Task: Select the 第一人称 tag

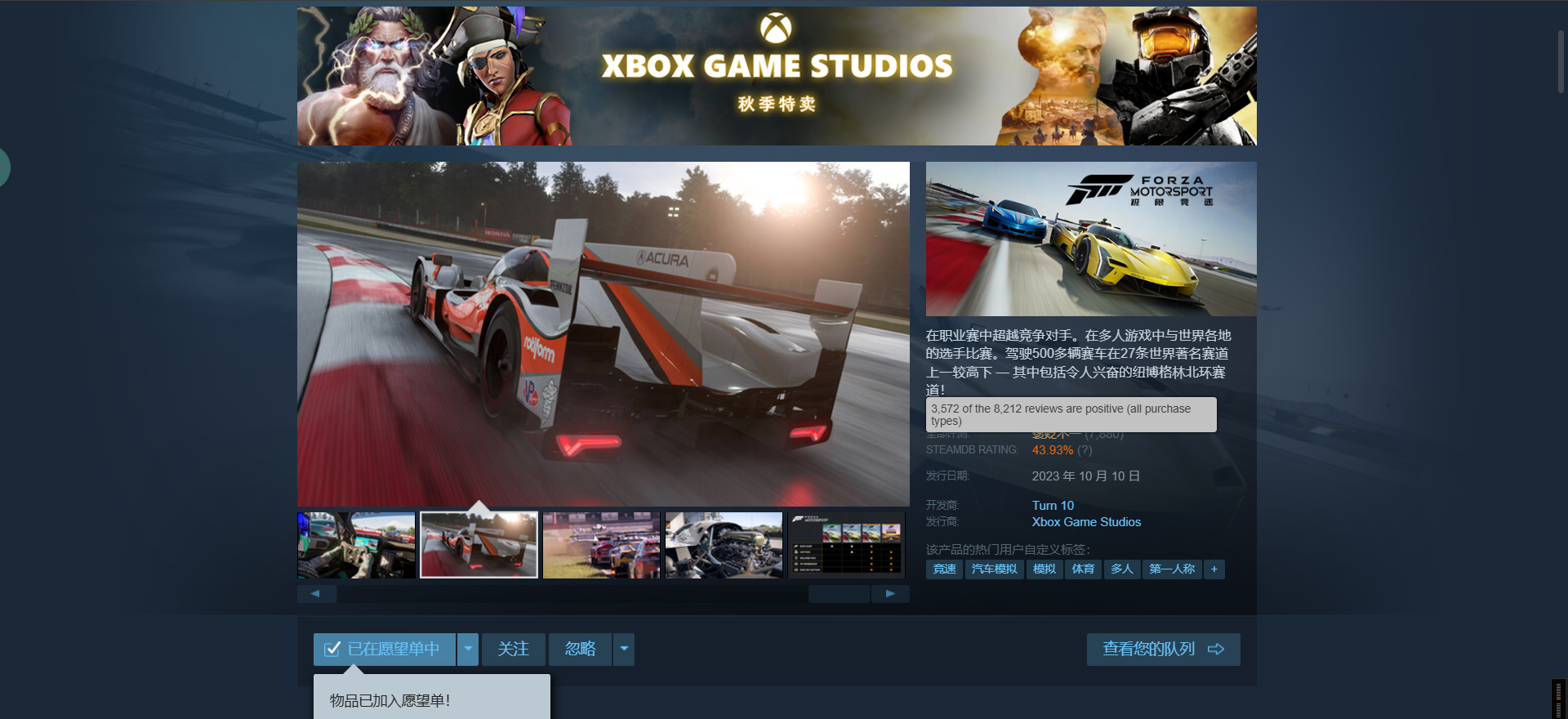Action: 1172,569
